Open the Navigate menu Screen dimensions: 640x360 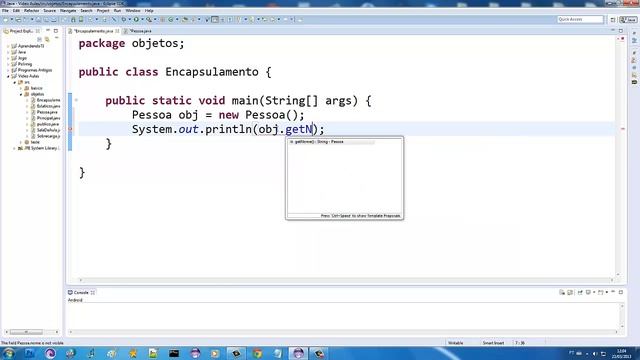click(x=68, y=11)
